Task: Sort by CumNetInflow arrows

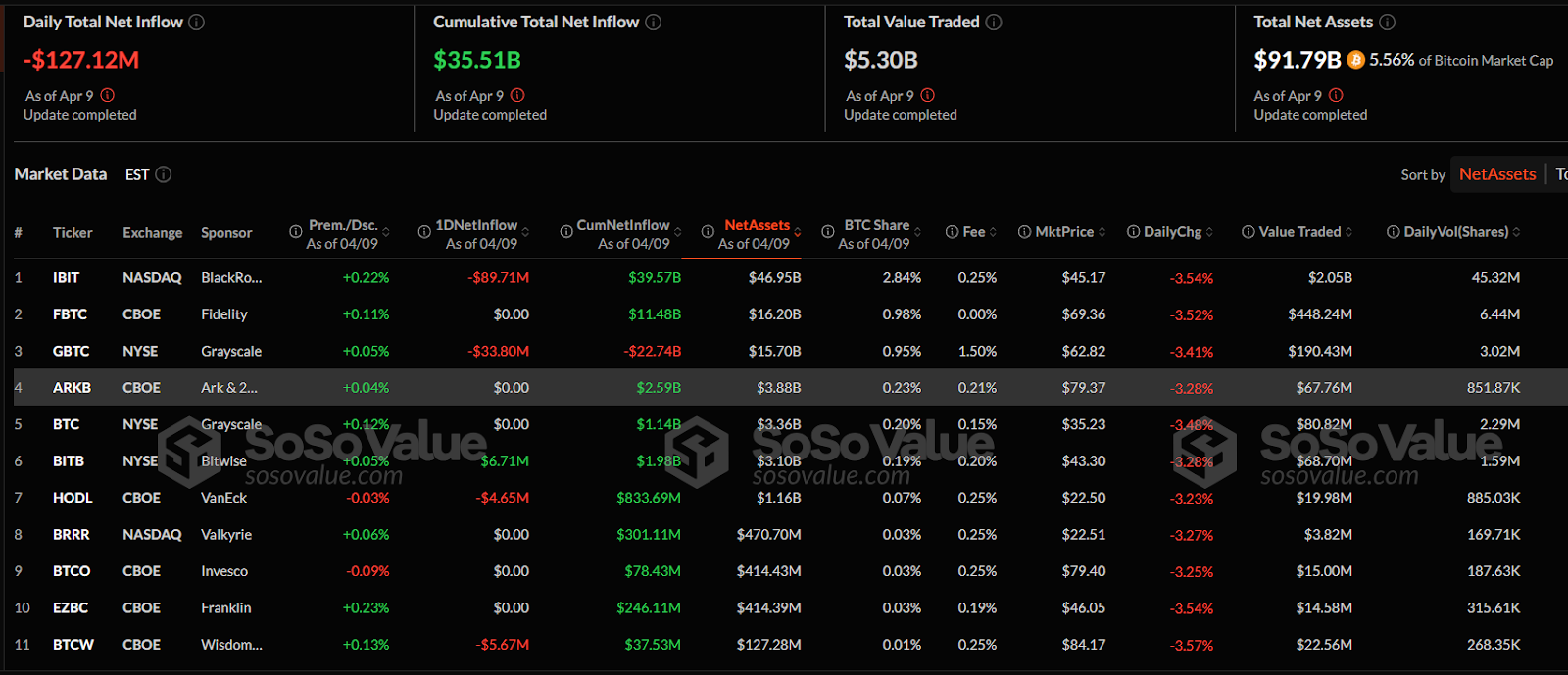Action: point(677,232)
